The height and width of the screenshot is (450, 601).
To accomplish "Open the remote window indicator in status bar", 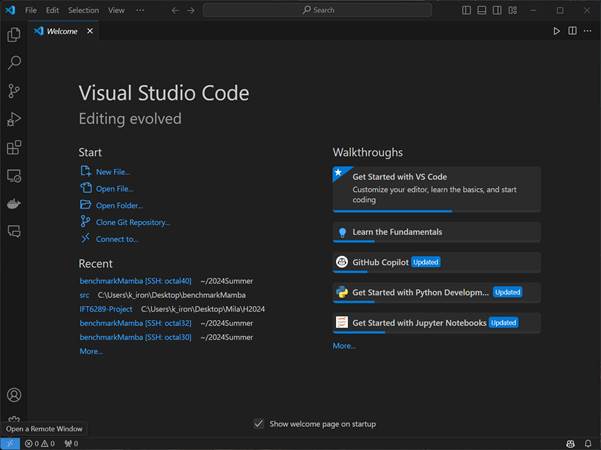I will [x=10, y=443].
